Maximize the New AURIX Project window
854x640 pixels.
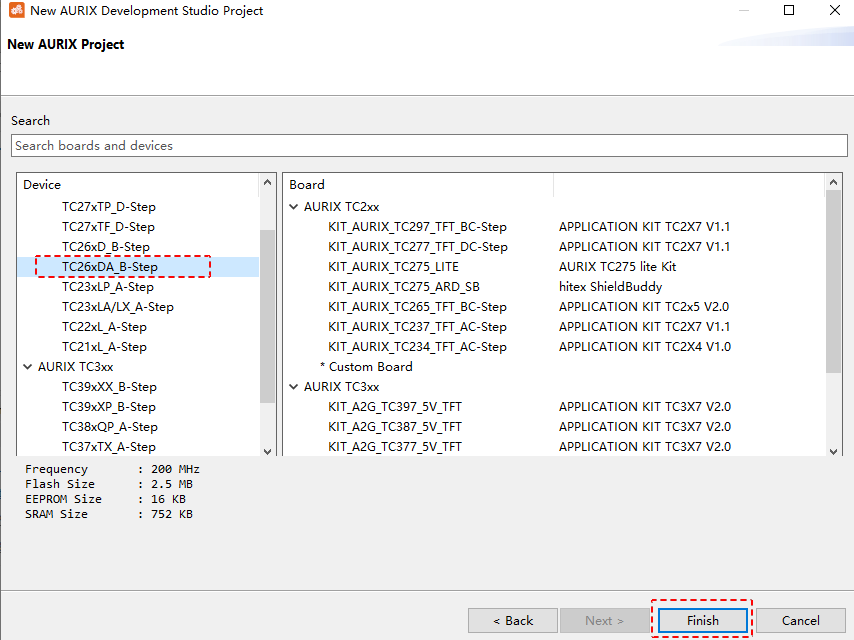pos(789,10)
